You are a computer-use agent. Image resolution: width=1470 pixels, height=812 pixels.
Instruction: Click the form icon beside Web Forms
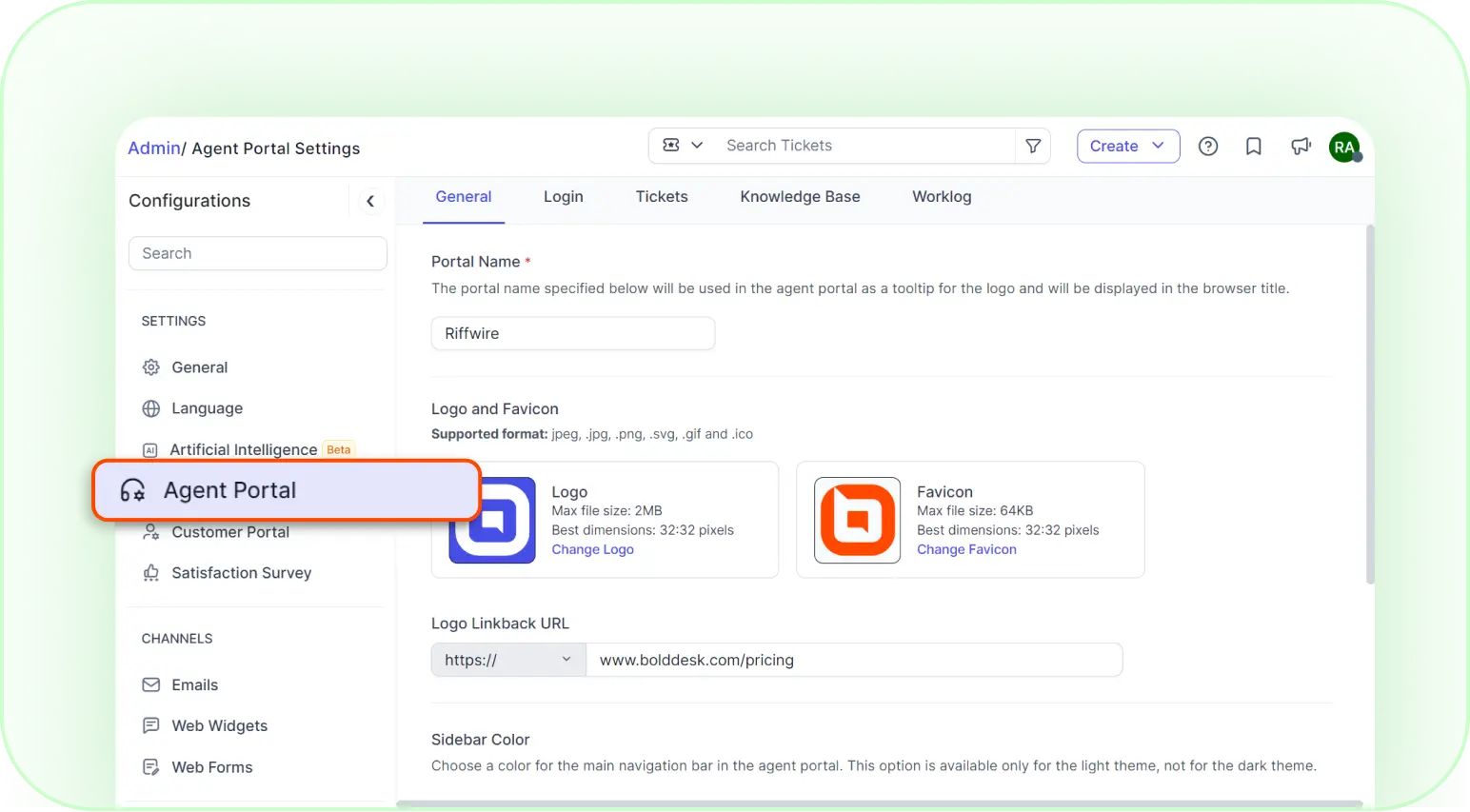[150, 767]
